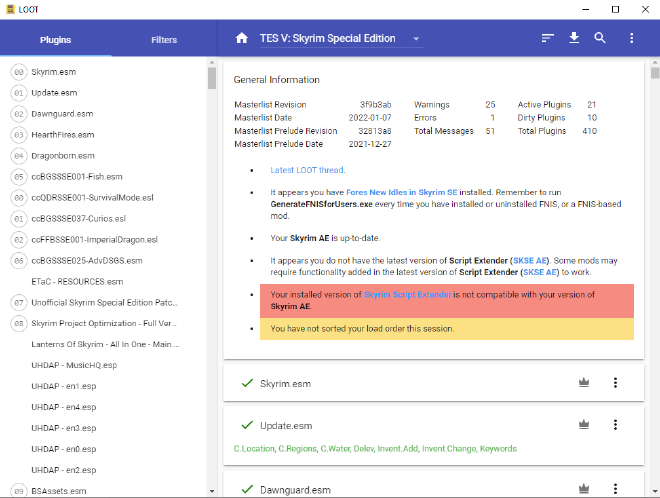The height and width of the screenshot is (498, 660).
Task: Open three-dot menu on Skyrim.esm card
Action: (615, 383)
